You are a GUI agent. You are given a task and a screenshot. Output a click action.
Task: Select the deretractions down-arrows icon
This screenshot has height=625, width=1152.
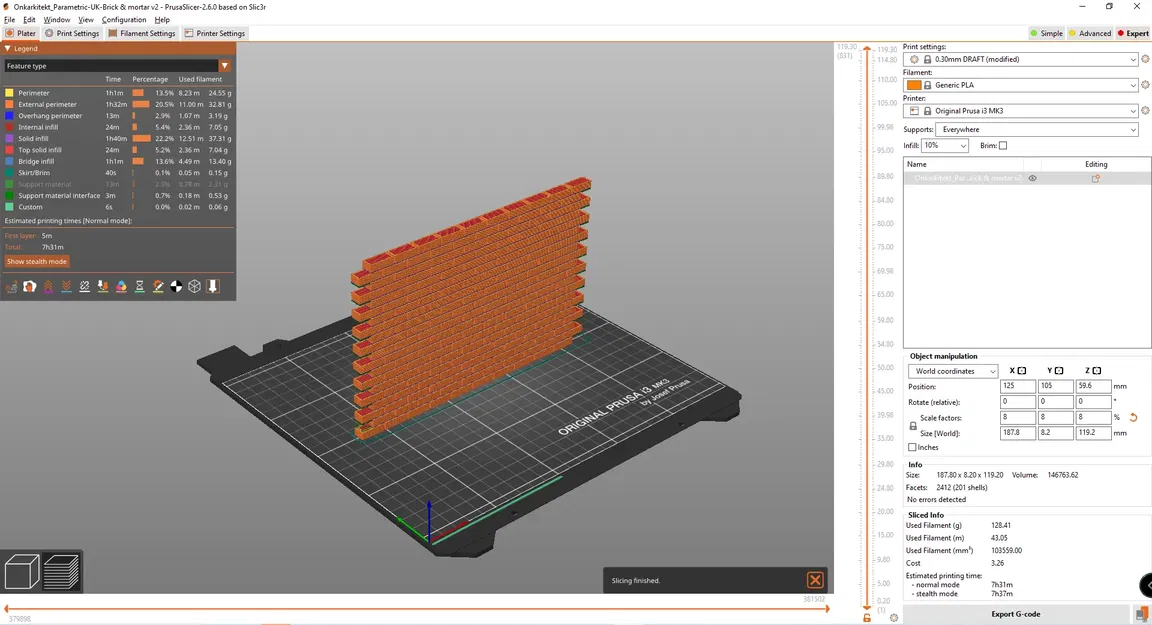tap(65, 287)
